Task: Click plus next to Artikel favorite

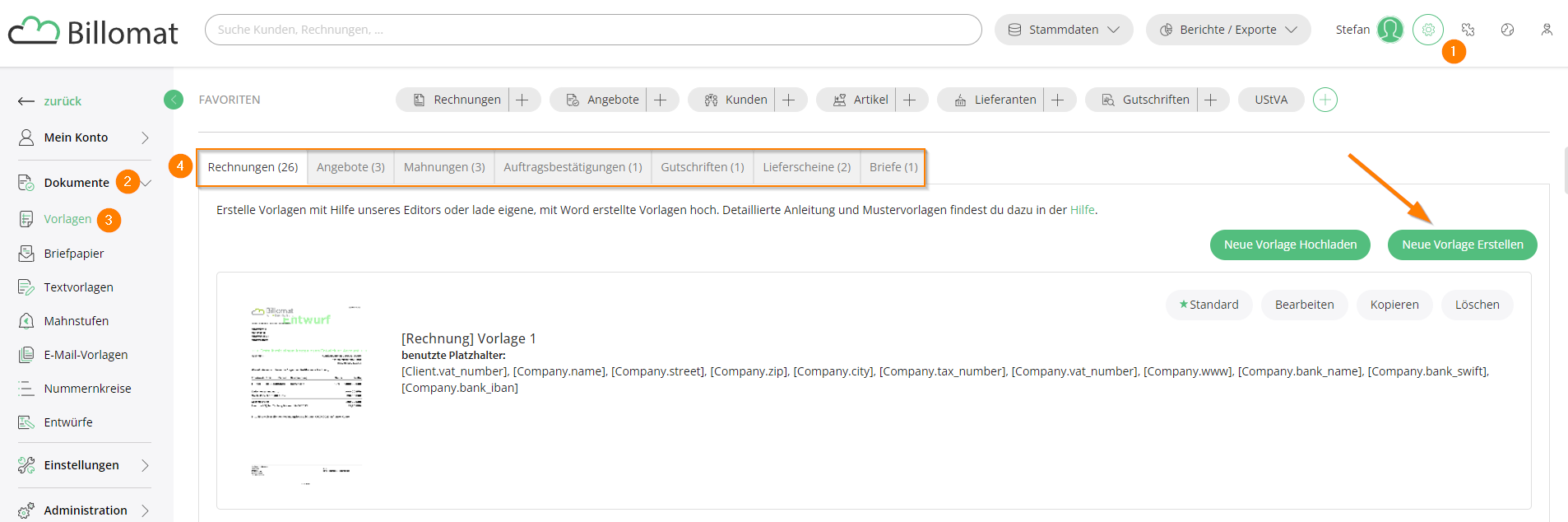Action: pyautogui.click(x=910, y=100)
